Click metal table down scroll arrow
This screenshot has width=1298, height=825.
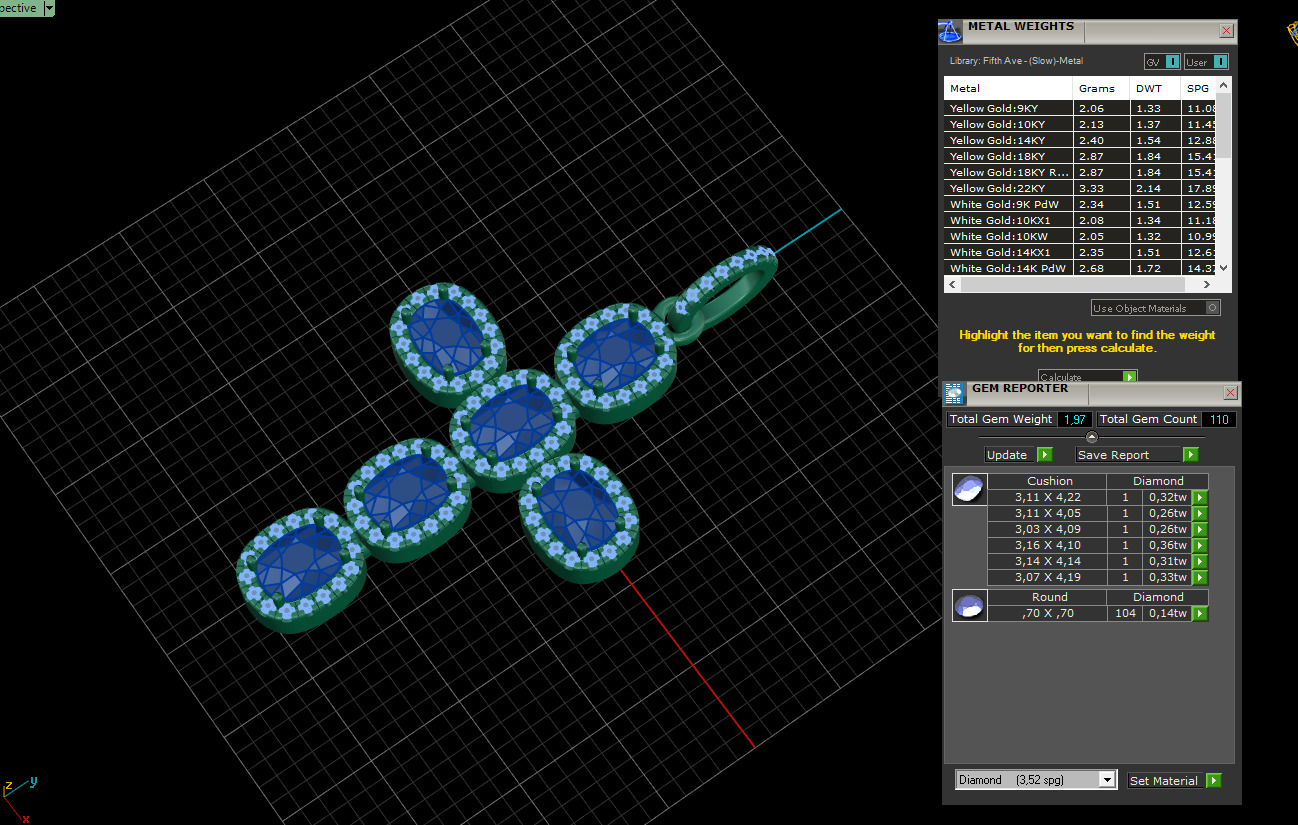pyautogui.click(x=1225, y=268)
